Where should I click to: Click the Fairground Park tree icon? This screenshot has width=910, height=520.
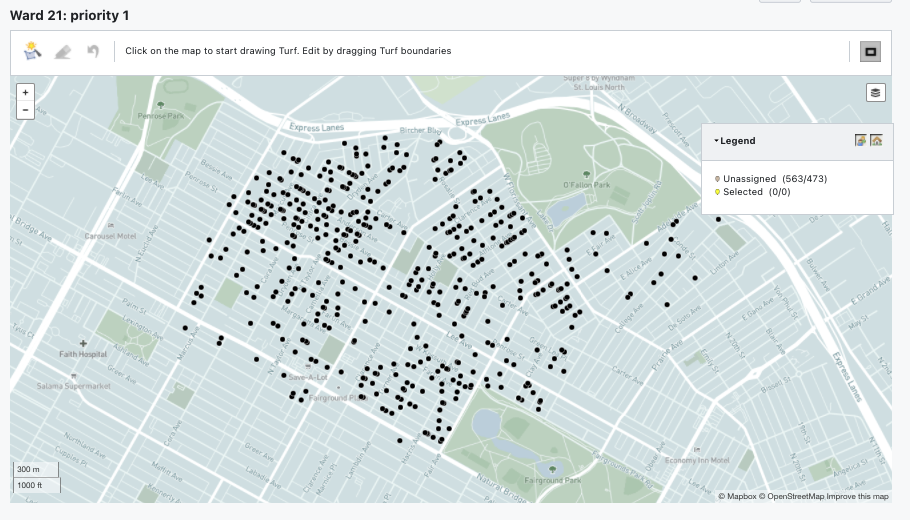tap(552, 467)
